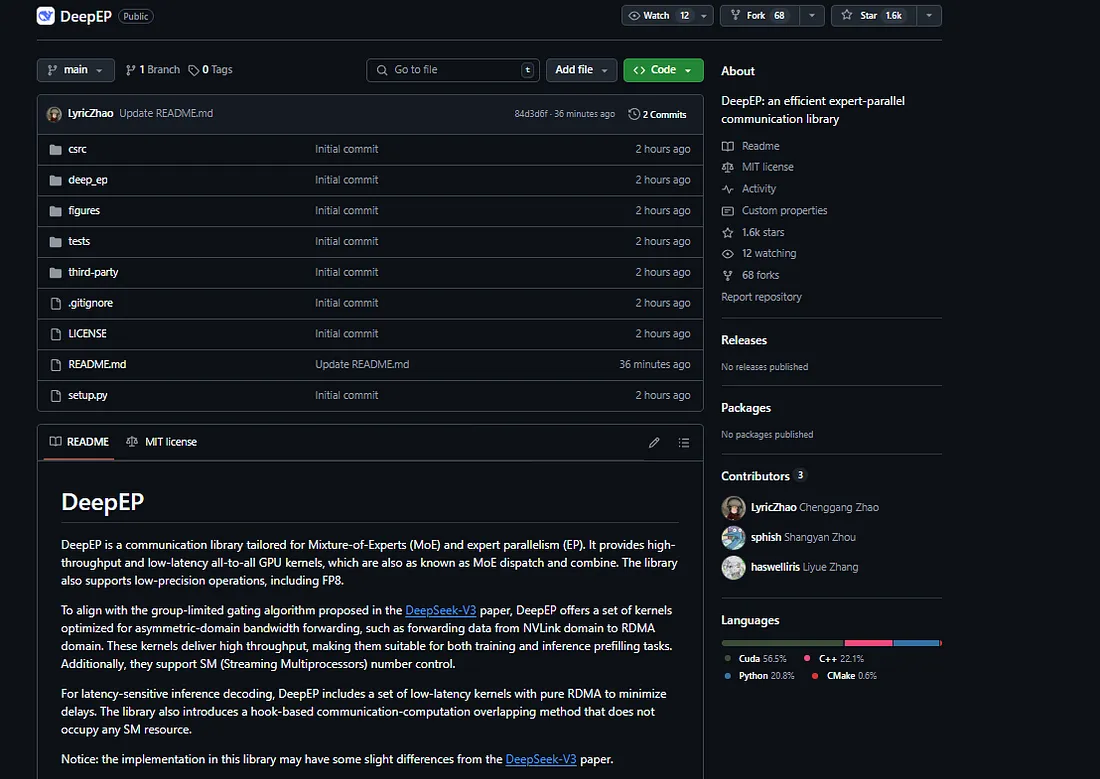Click haswelliris's contributor avatar
The image size is (1100, 779).
733,568
